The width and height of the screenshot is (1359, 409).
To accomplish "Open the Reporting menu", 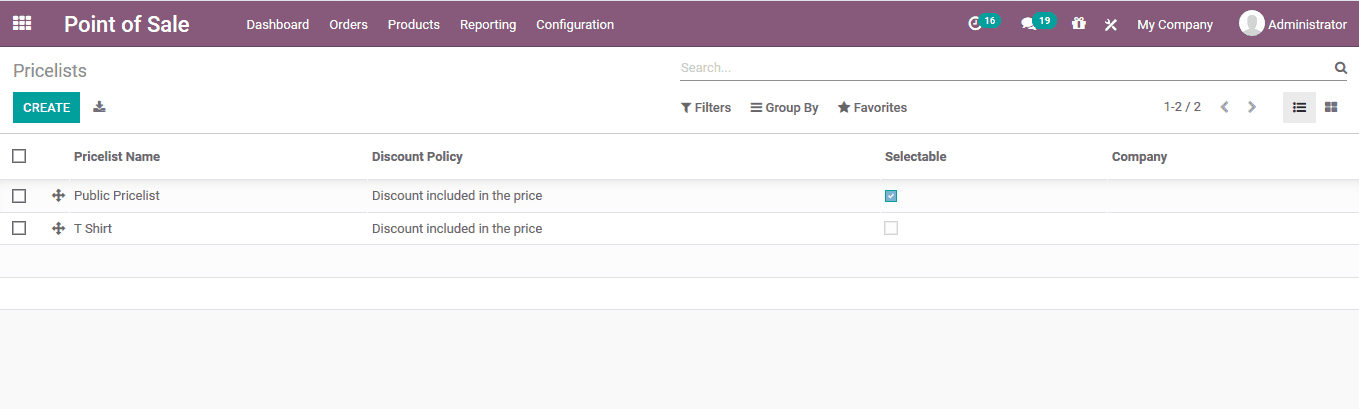I will (x=488, y=25).
